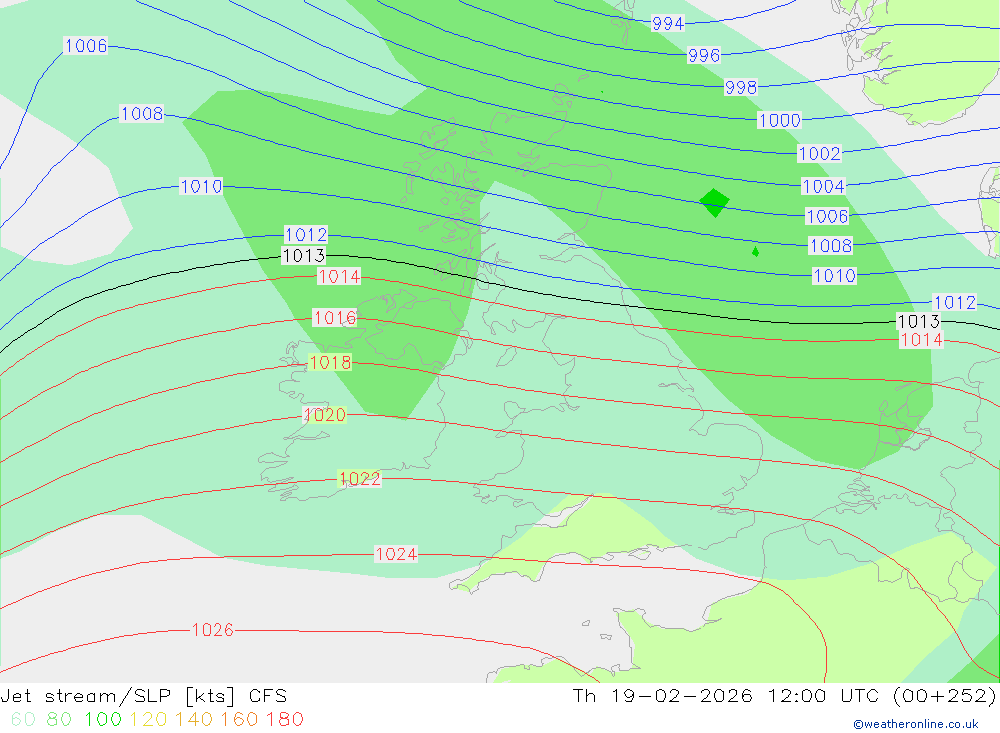Click the 140 knots legend value
The image size is (1000, 733).
pos(194,720)
